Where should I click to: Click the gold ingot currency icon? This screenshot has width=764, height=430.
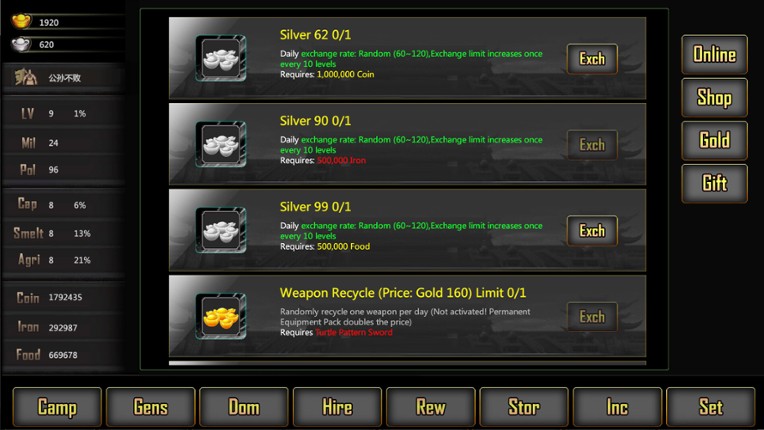point(21,21)
